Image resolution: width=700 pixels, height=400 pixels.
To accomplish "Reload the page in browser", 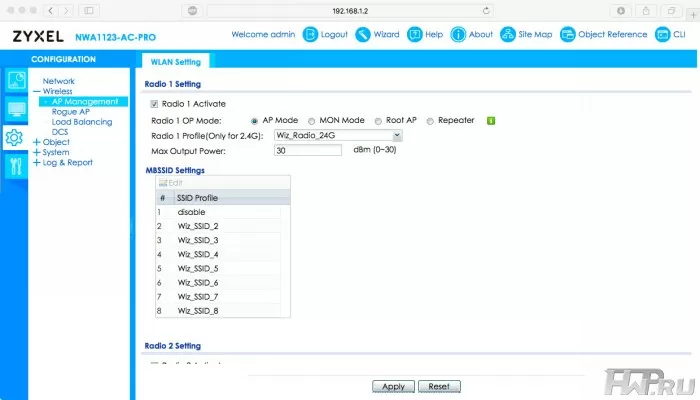I will tap(486, 11).
